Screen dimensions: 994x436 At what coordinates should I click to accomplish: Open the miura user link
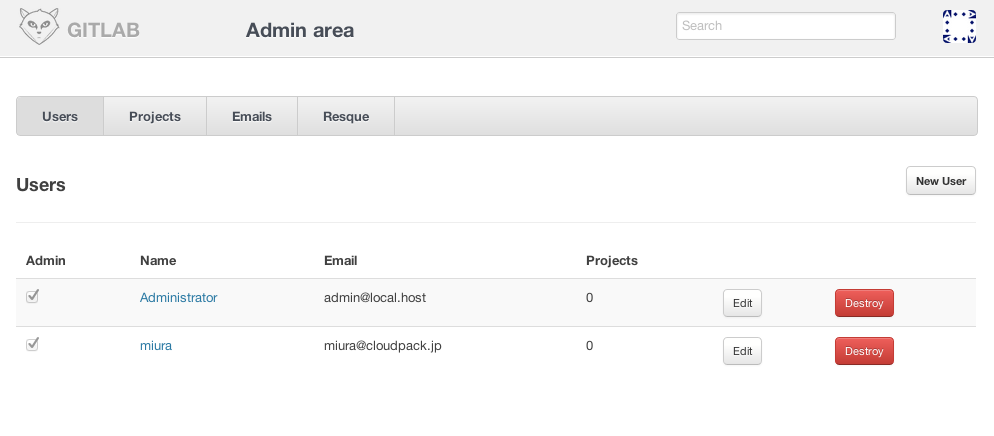156,346
